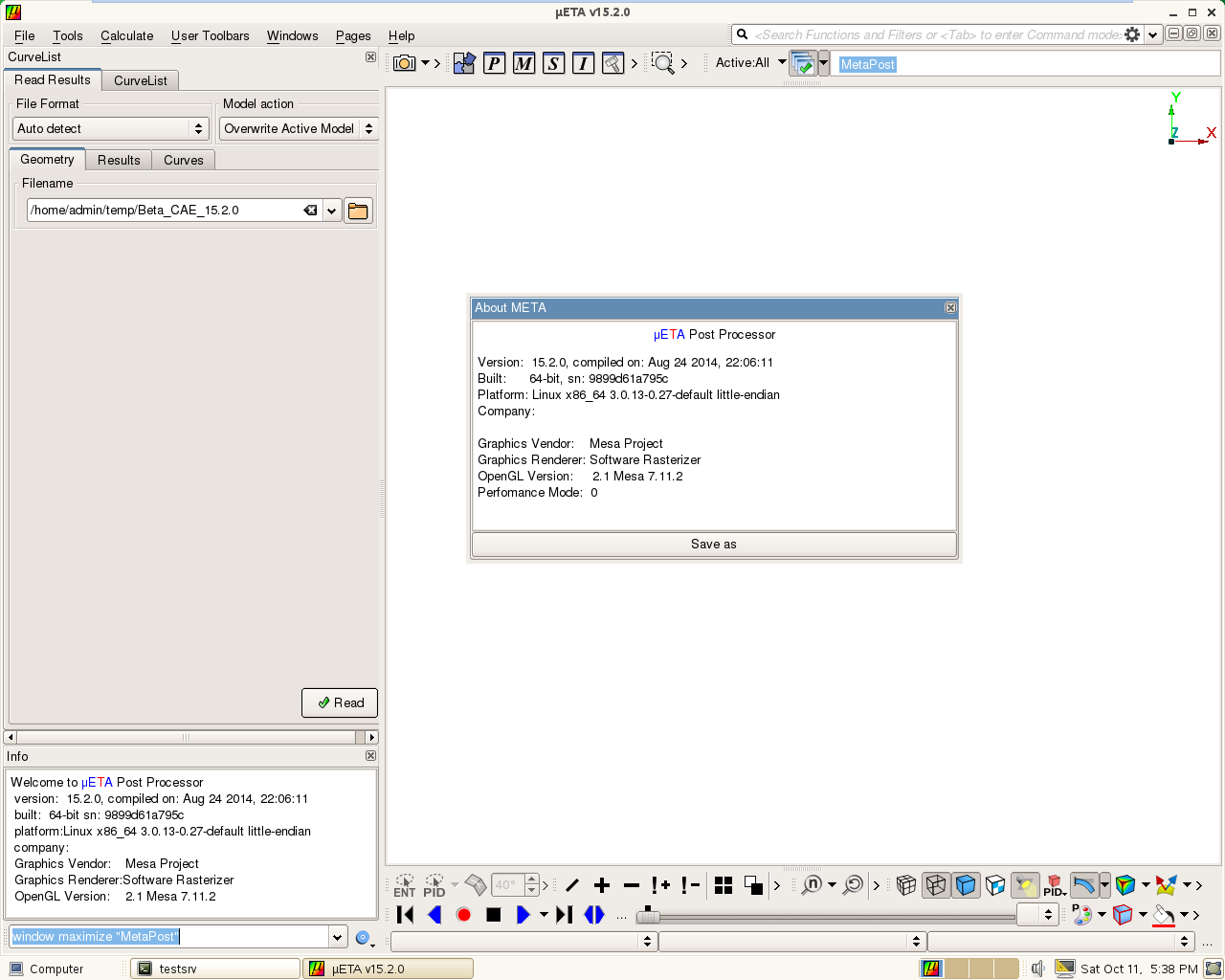Expand the search box dropdown arrow
This screenshot has height=980, width=1225.
click(x=1152, y=34)
